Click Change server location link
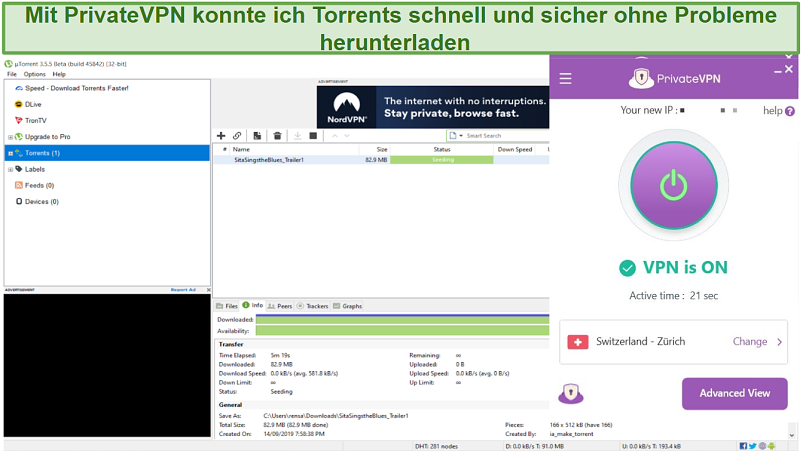The height and width of the screenshot is (451, 806). pos(750,341)
